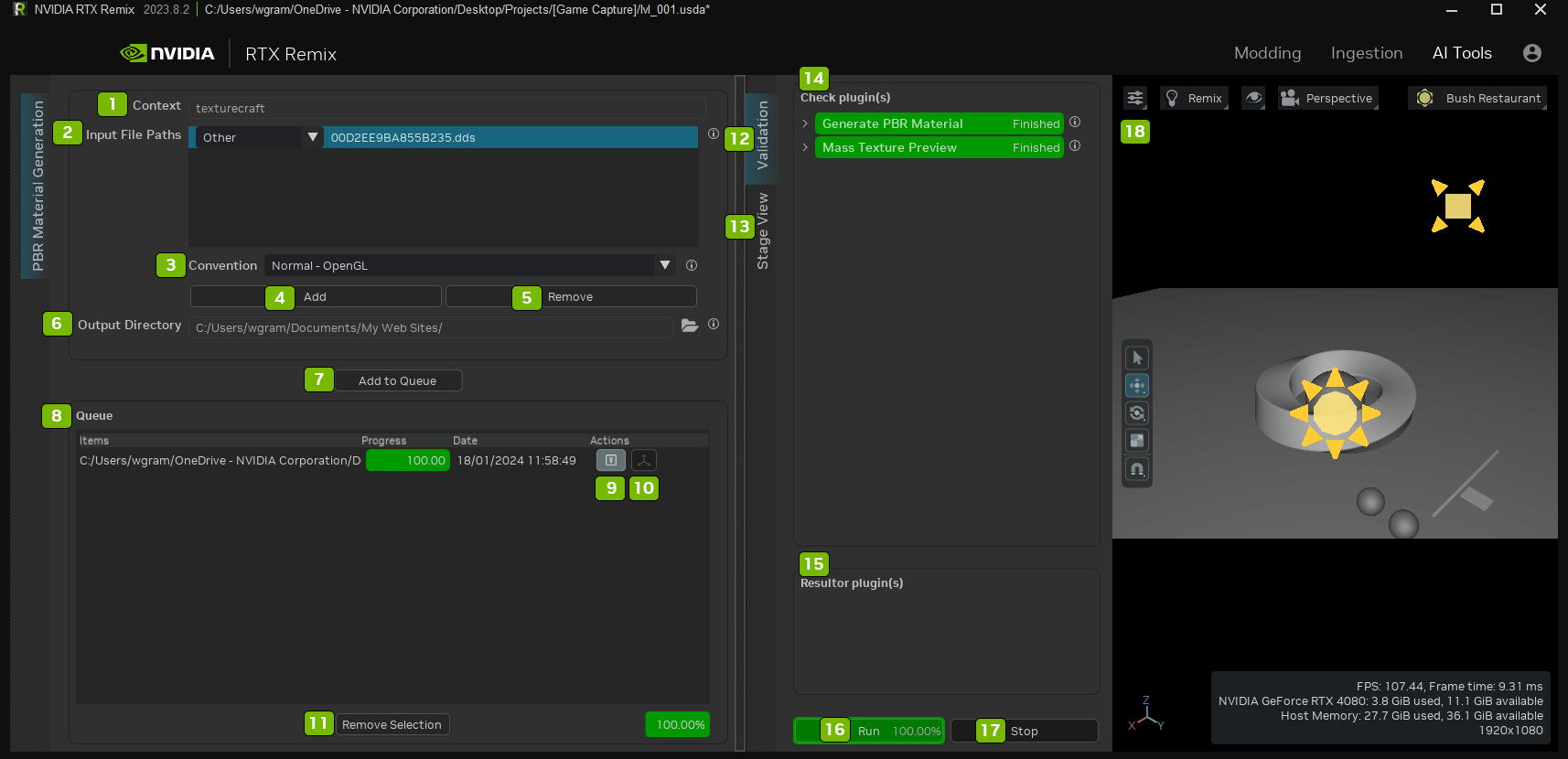Click the 'Items' column header in Queue

[x=94, y=440]
